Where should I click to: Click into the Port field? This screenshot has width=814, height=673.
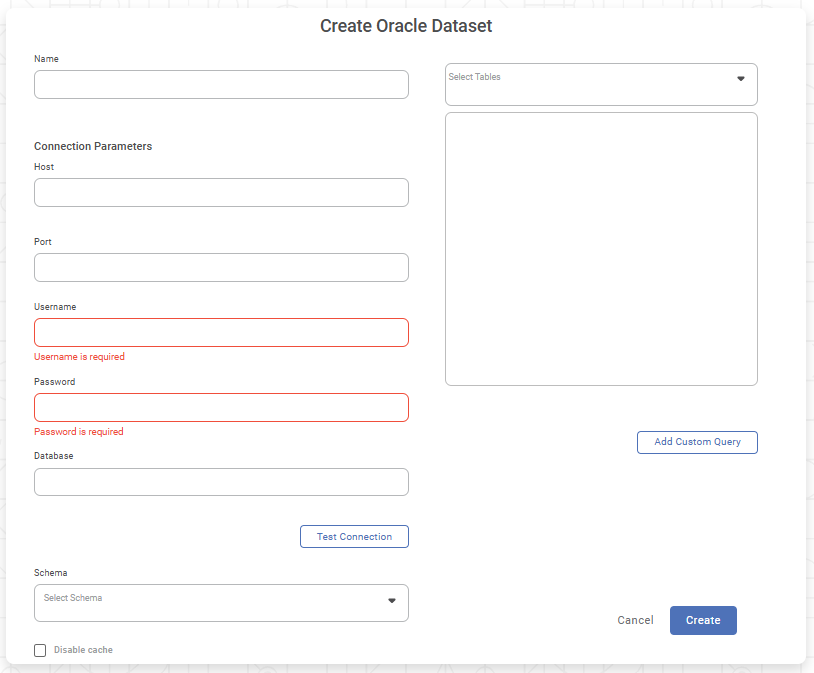point(221,268)
